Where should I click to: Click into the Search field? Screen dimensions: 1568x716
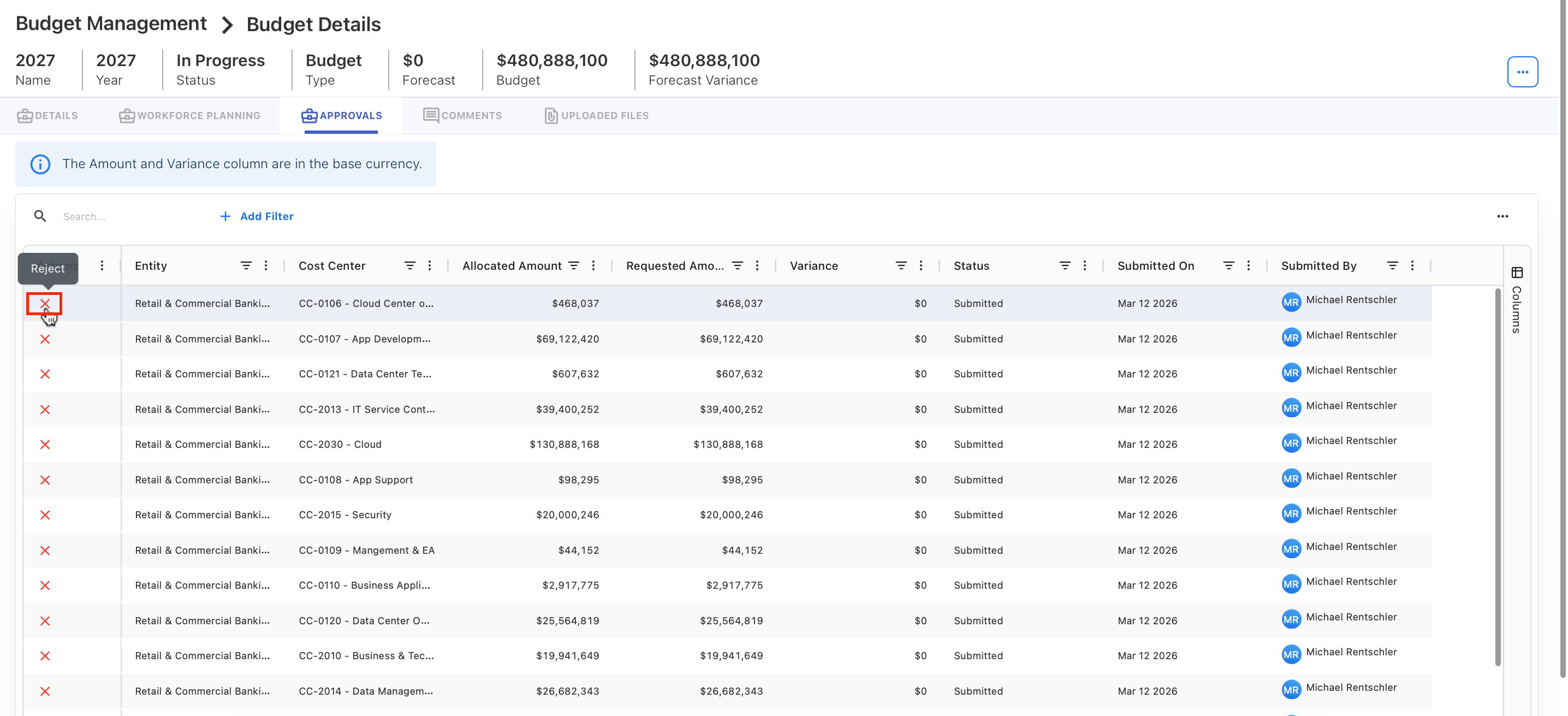click(x=134, y=216)
